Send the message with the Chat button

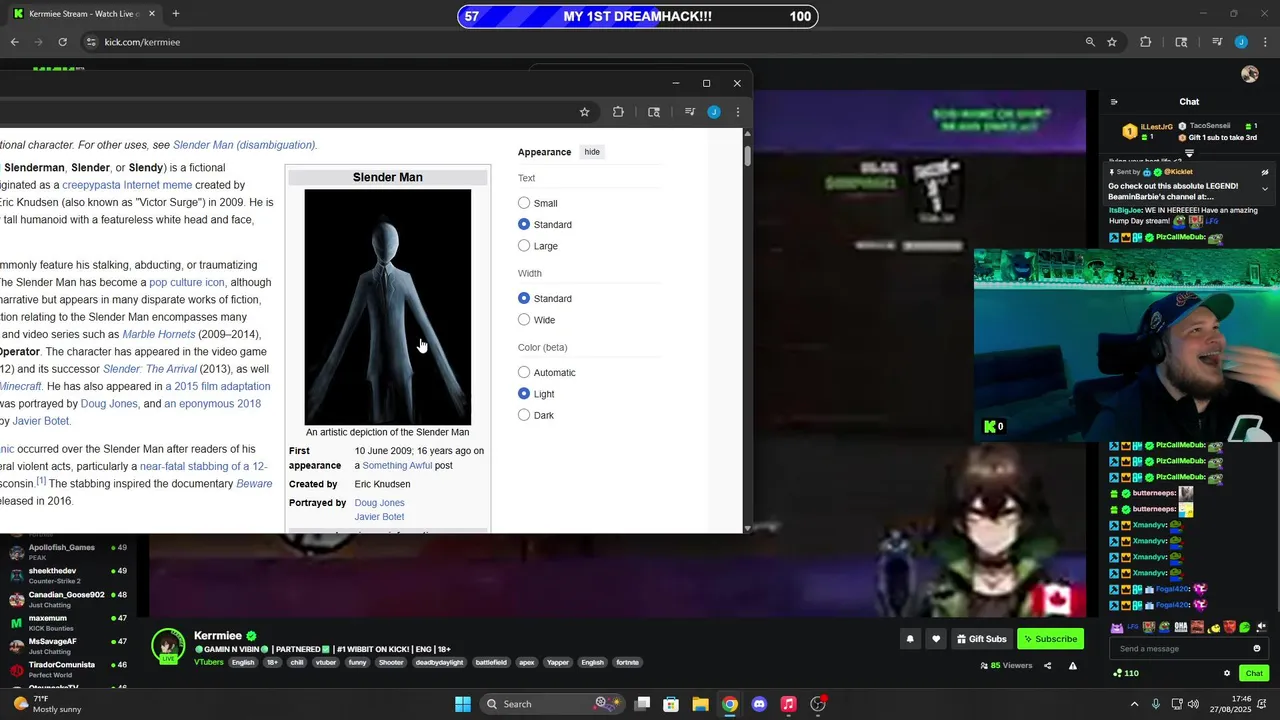tap(1254, 673)
